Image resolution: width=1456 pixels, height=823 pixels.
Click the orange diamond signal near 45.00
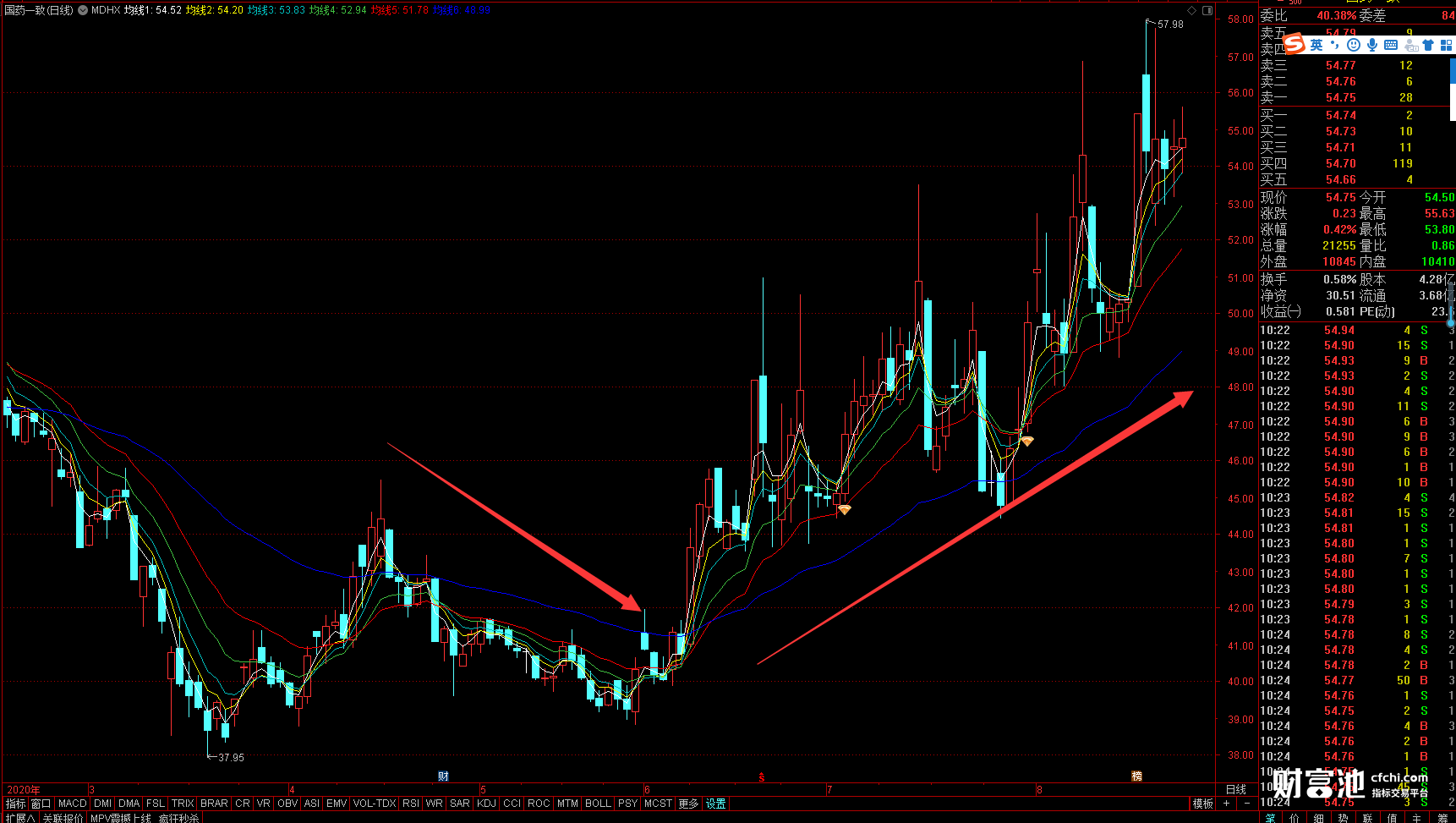pyautogui.click(x=844, y=510)
